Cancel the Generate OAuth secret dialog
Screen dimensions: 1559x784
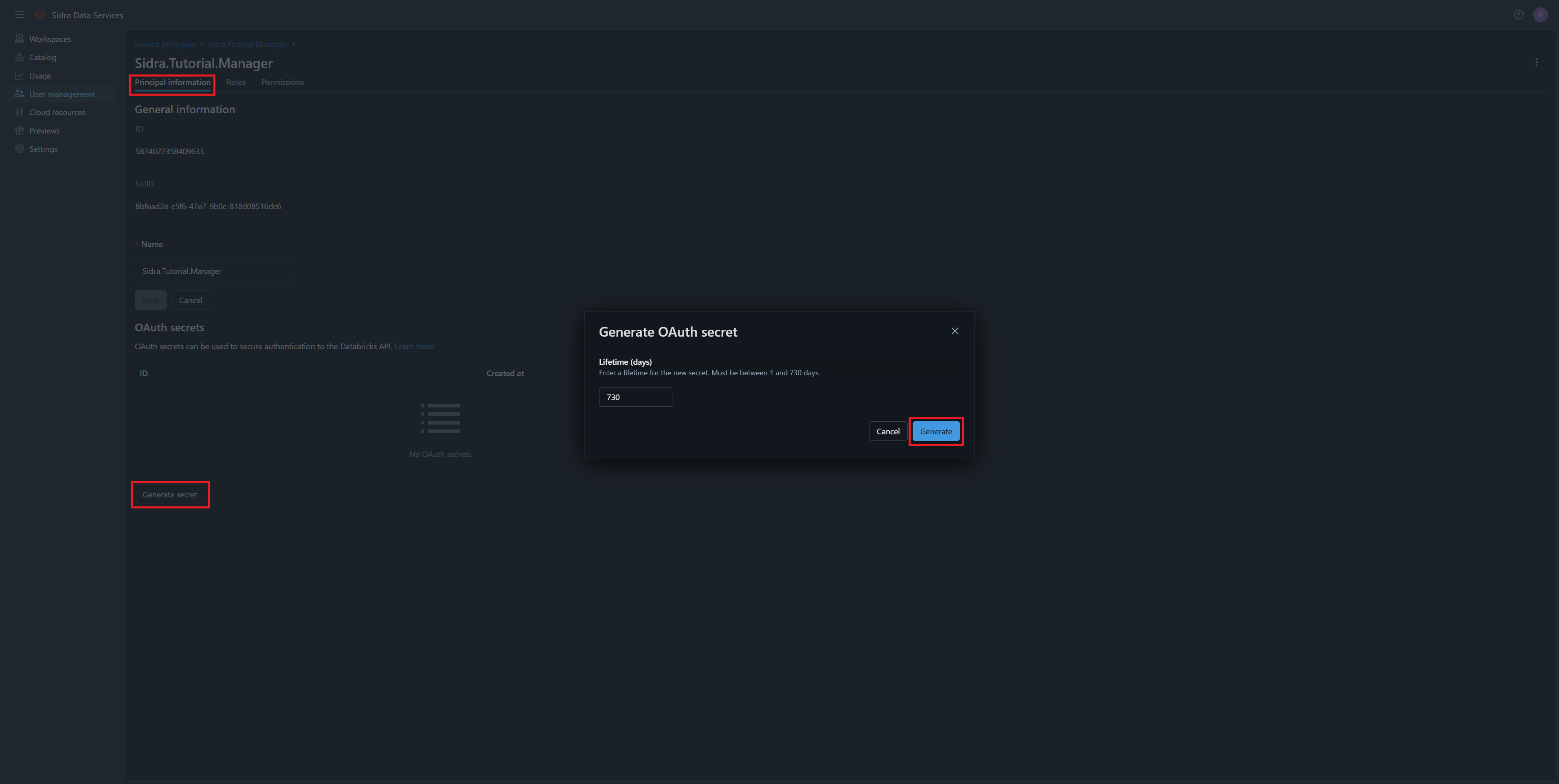point(888,431)
